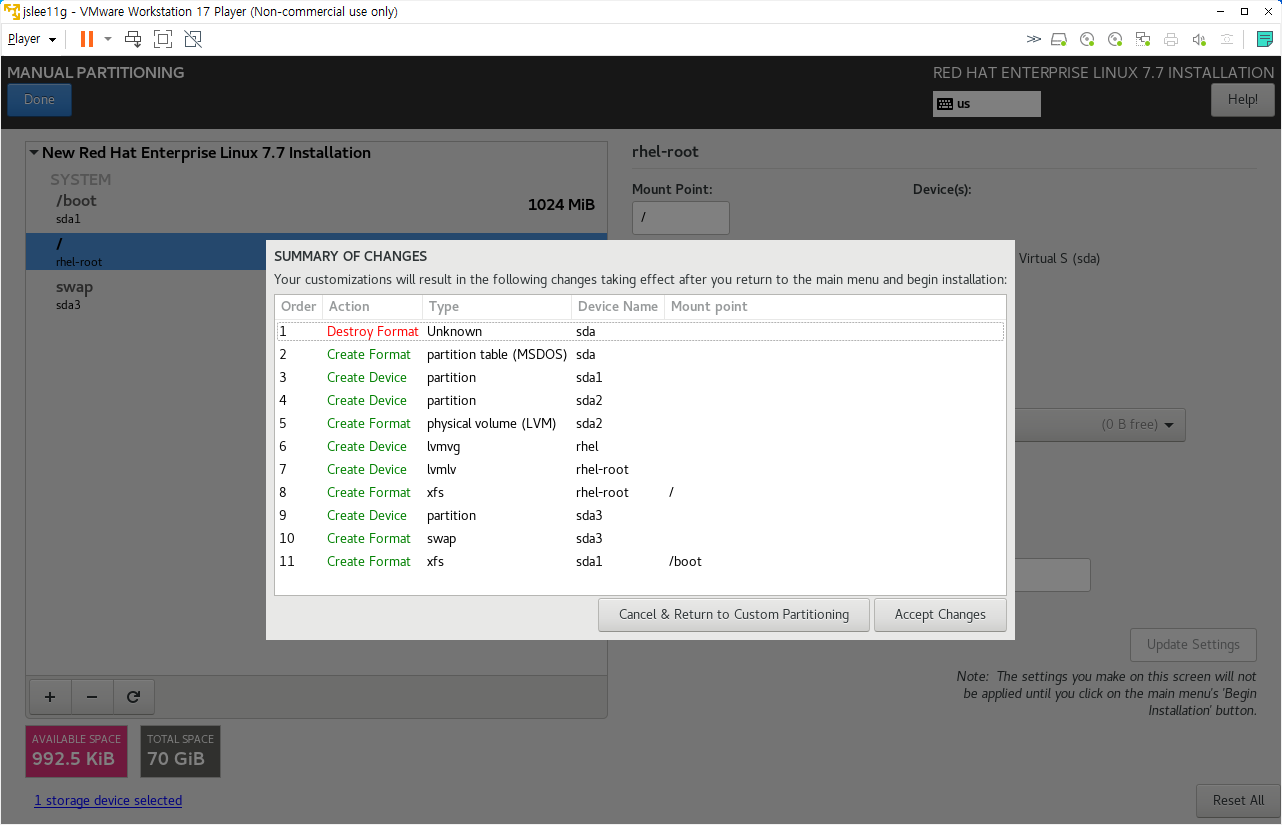Click the VMware icon in the title bar
1282x825 pixels.
click(x=12, y=11)
